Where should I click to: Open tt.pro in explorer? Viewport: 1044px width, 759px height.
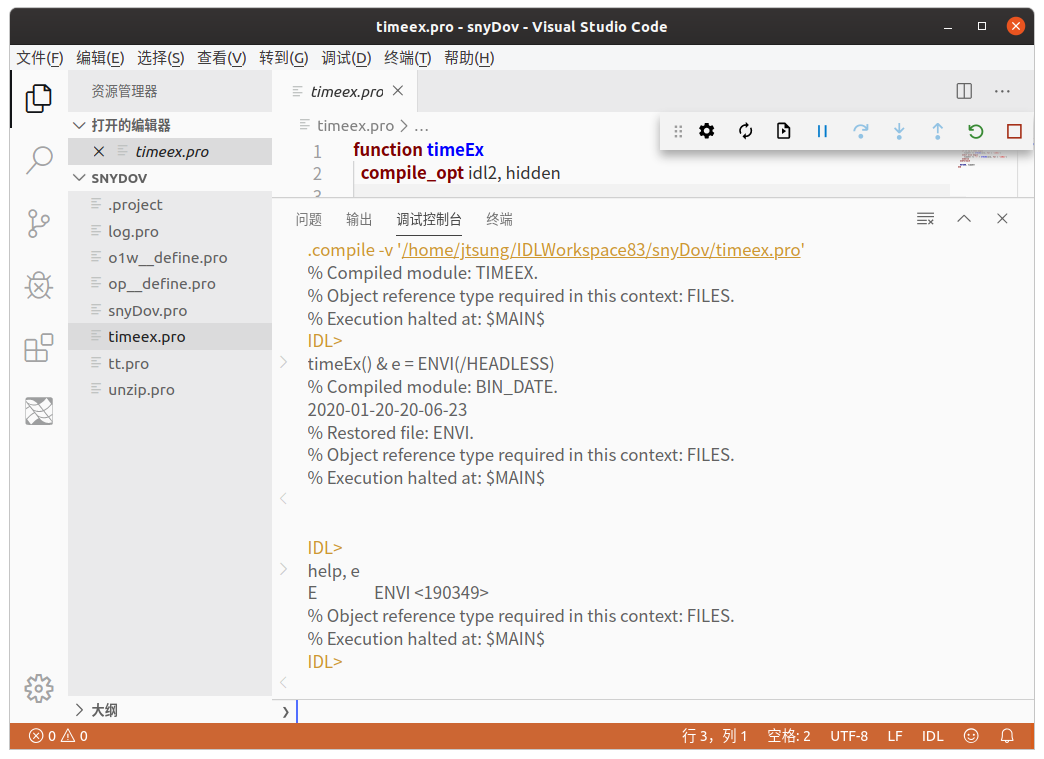170,363
